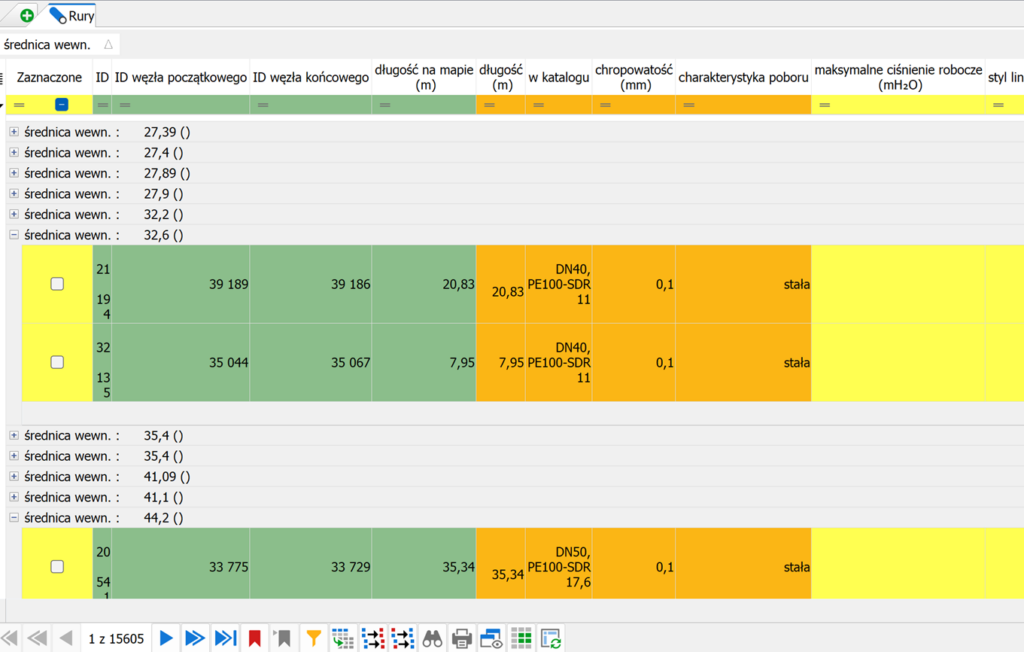Screen dimensions: 1024x652
Task: Collapse the średnica wewn. 32,6 group
Action: coord(14,235)
